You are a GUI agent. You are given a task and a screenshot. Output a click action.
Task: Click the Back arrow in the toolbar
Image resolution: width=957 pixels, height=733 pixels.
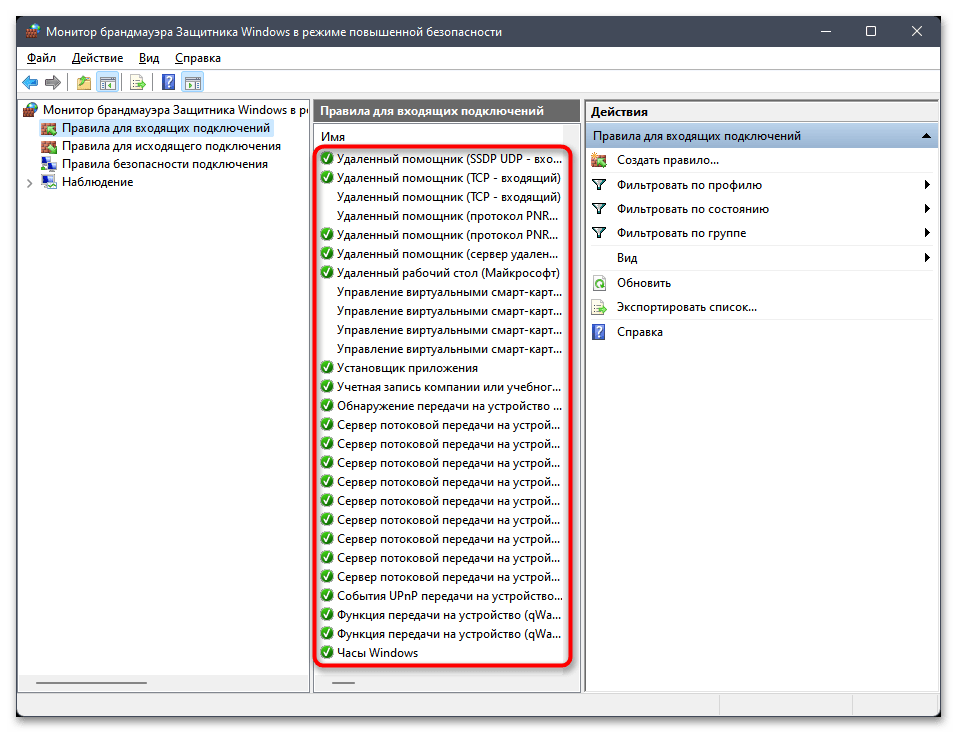(30, 83)
